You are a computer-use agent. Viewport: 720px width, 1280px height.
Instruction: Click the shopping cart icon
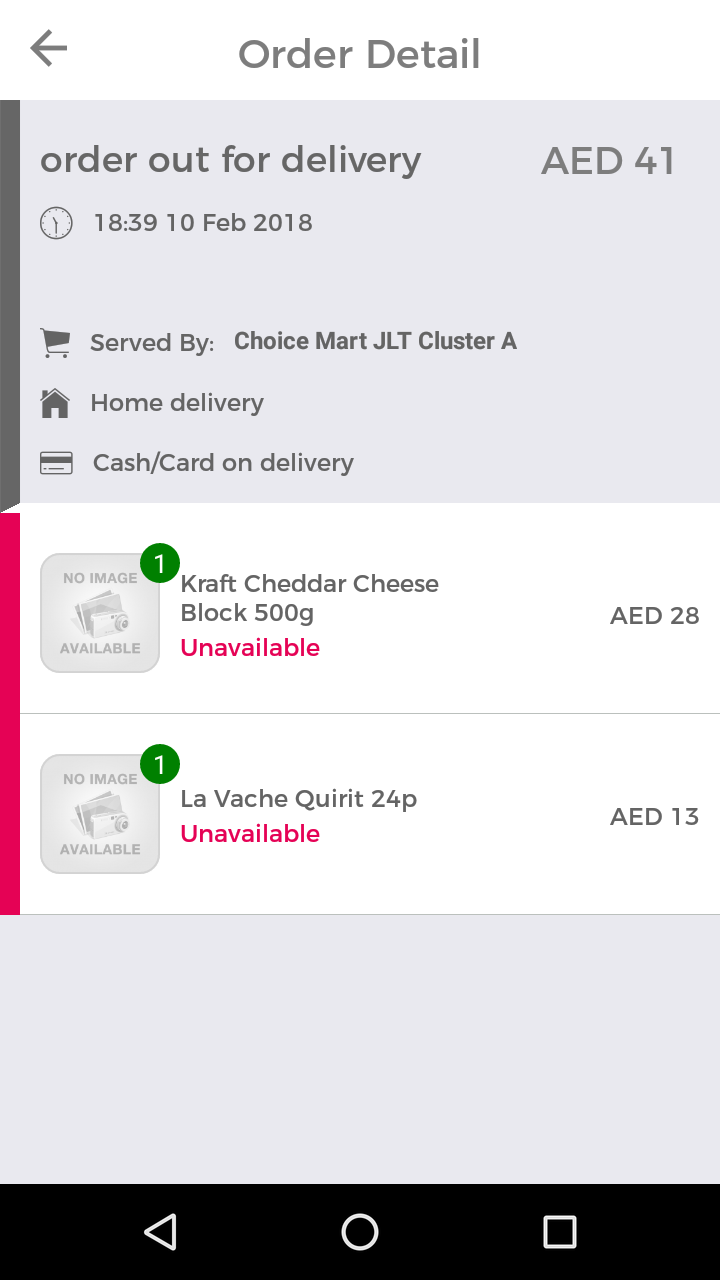[x=55, y=343]
